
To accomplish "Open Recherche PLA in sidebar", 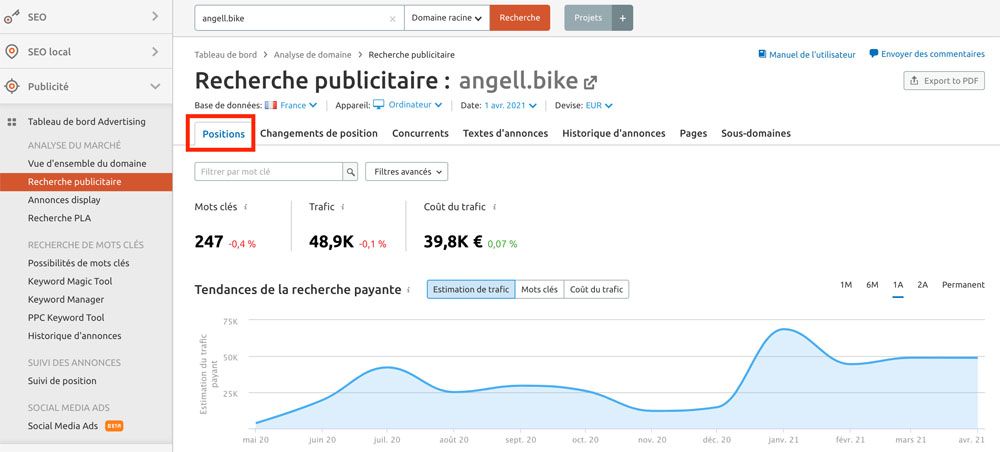I will [59, 218].
